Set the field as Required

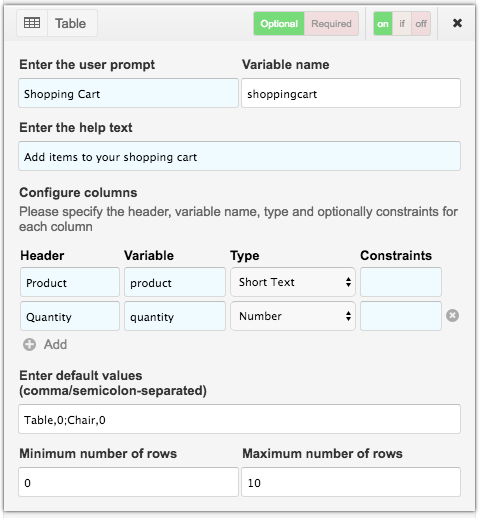click(x=331, y=24)
